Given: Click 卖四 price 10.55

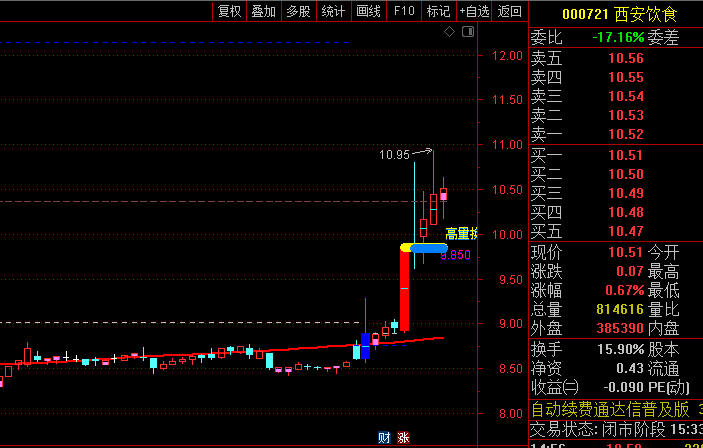Looking at the screenshot, I should (x=625, y=77).
